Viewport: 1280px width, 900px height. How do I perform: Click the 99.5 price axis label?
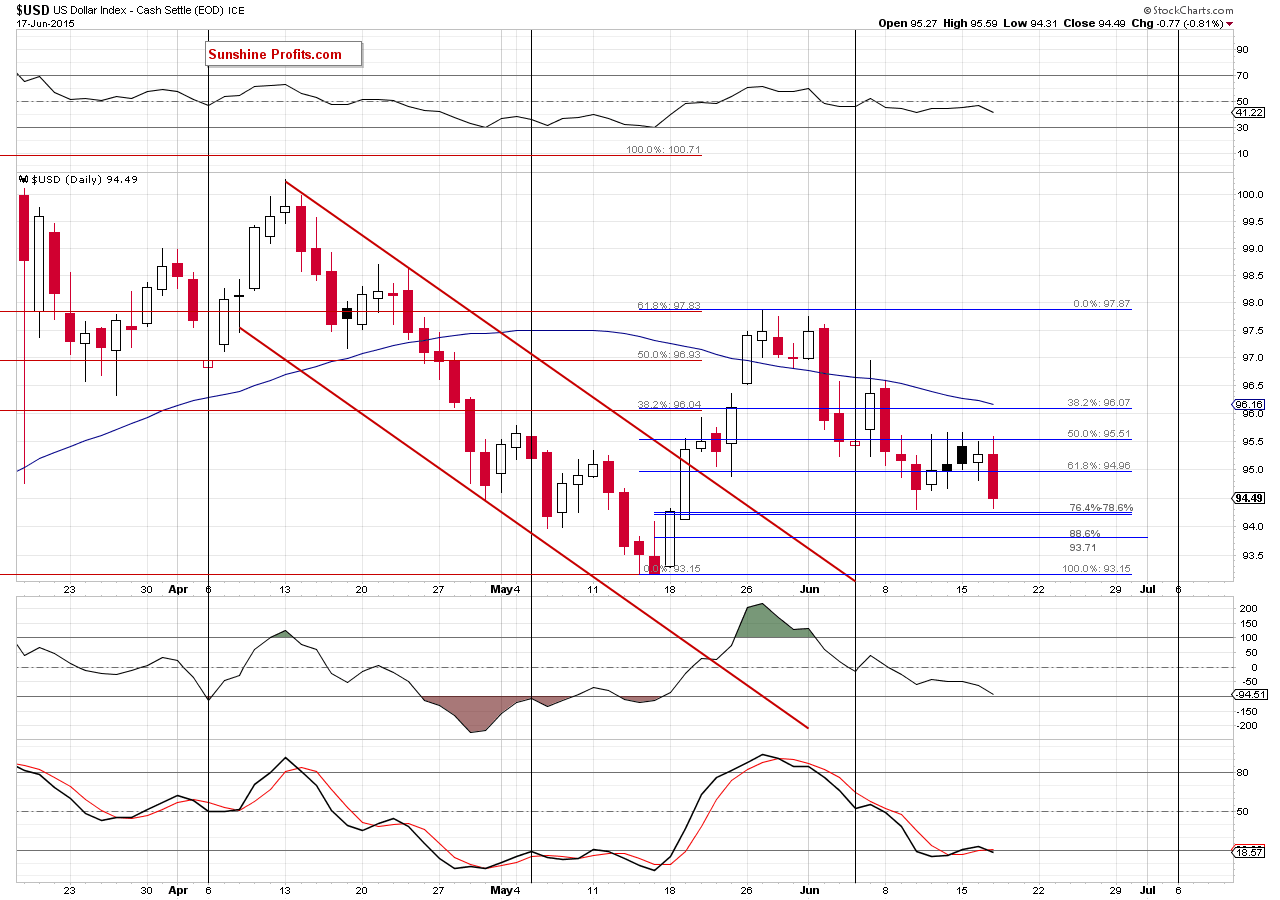[1252, 221]
